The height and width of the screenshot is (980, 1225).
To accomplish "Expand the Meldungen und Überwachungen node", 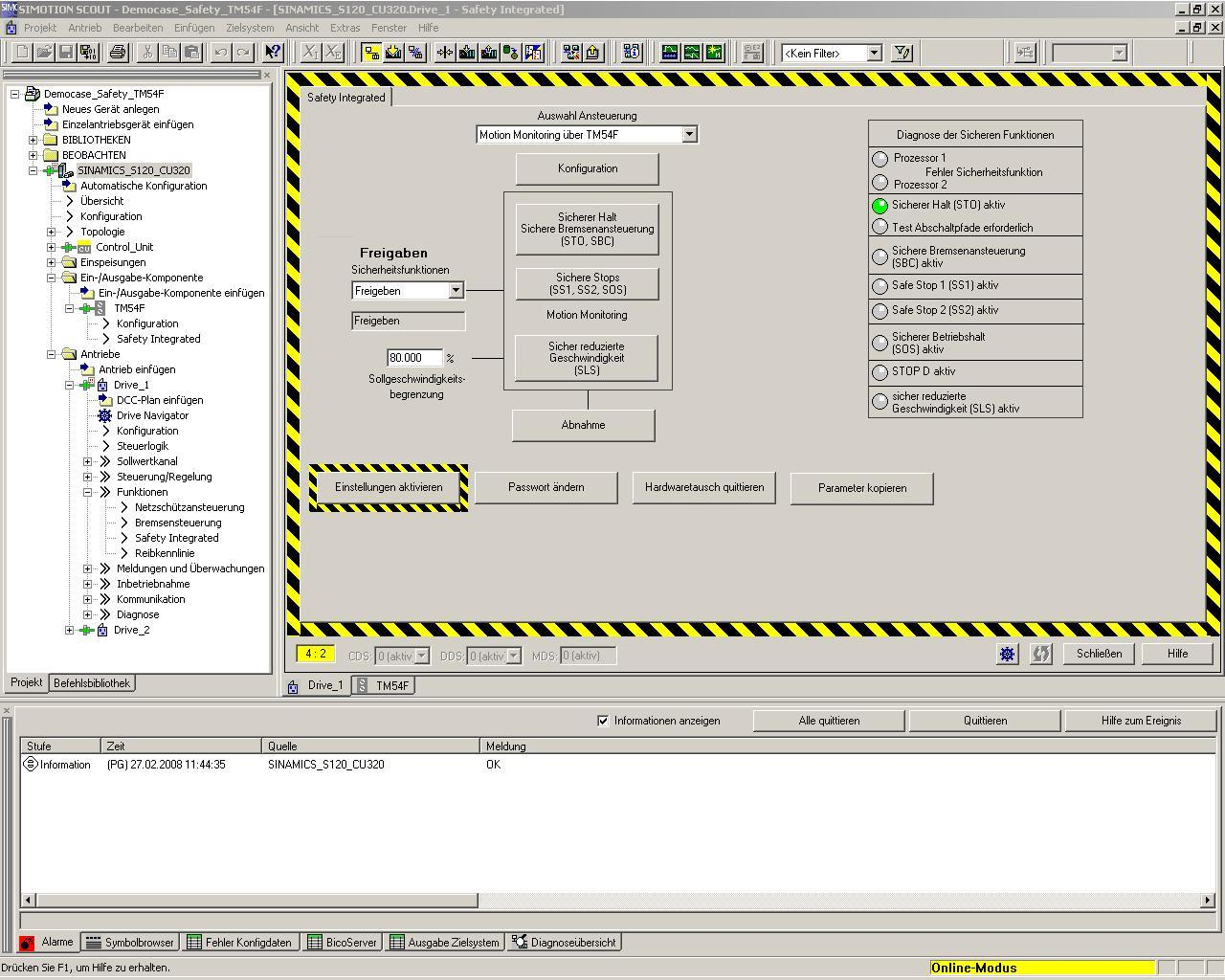I will coord(88,568).
